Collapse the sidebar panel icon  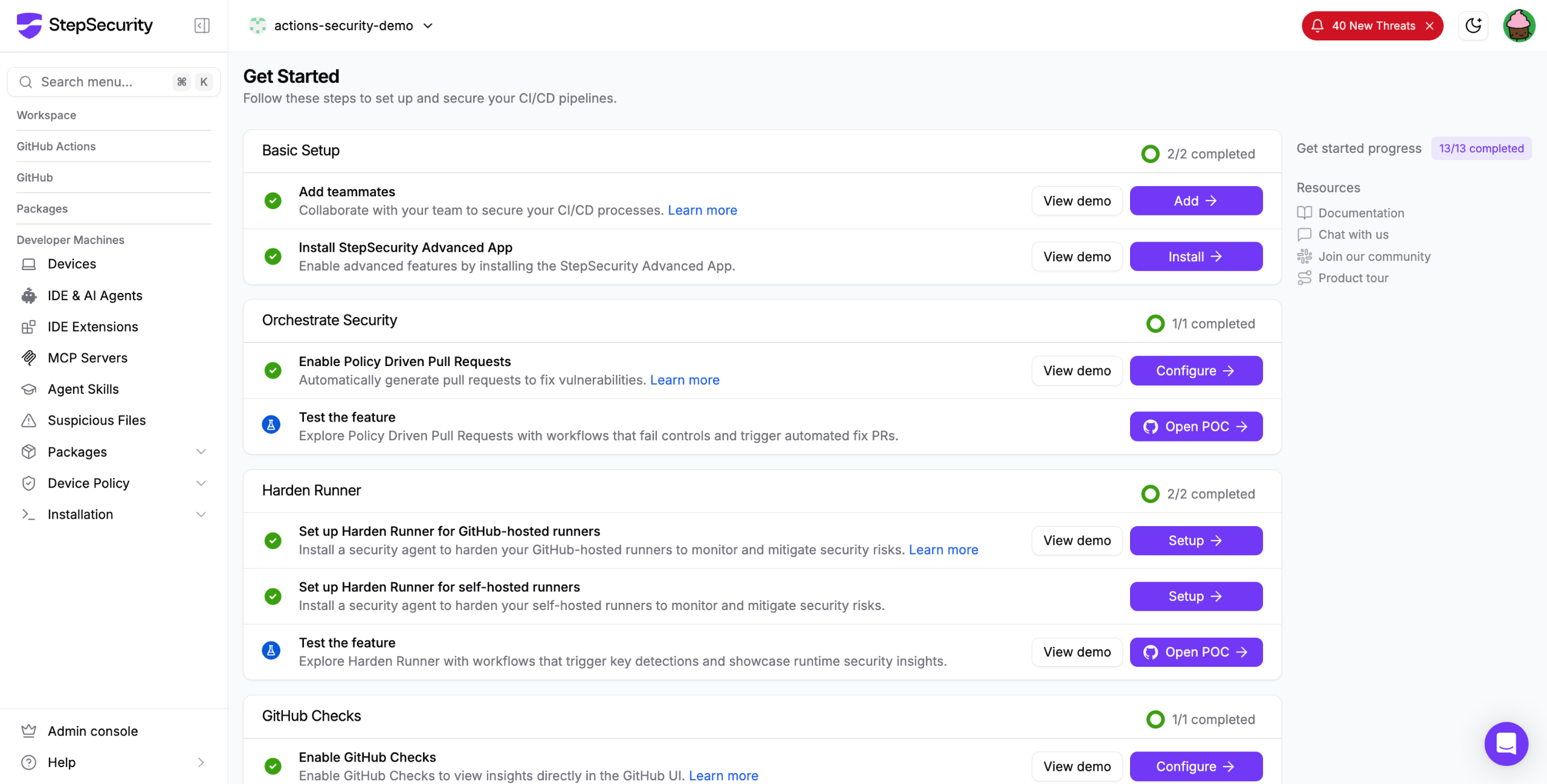point(202,25)
